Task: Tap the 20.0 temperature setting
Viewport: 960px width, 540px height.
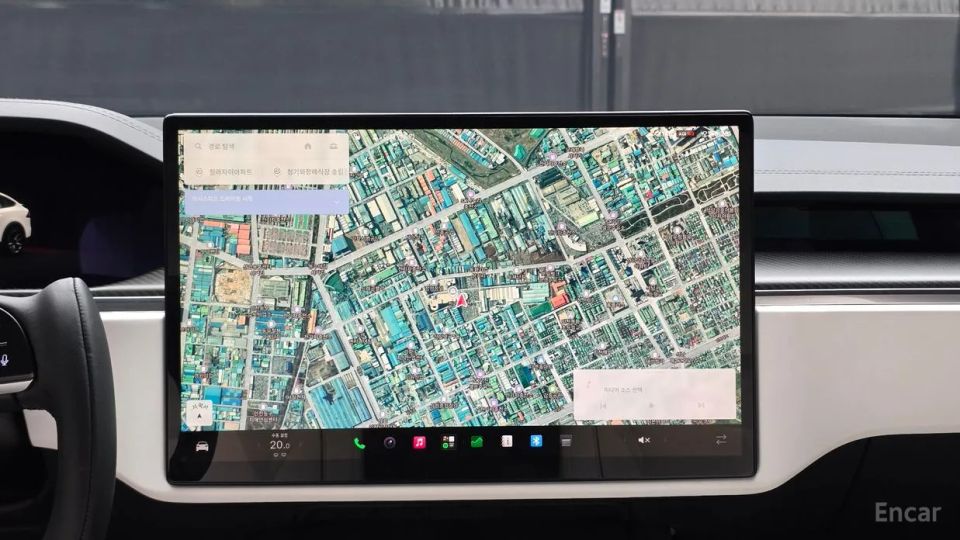Action: click(280, 445)
